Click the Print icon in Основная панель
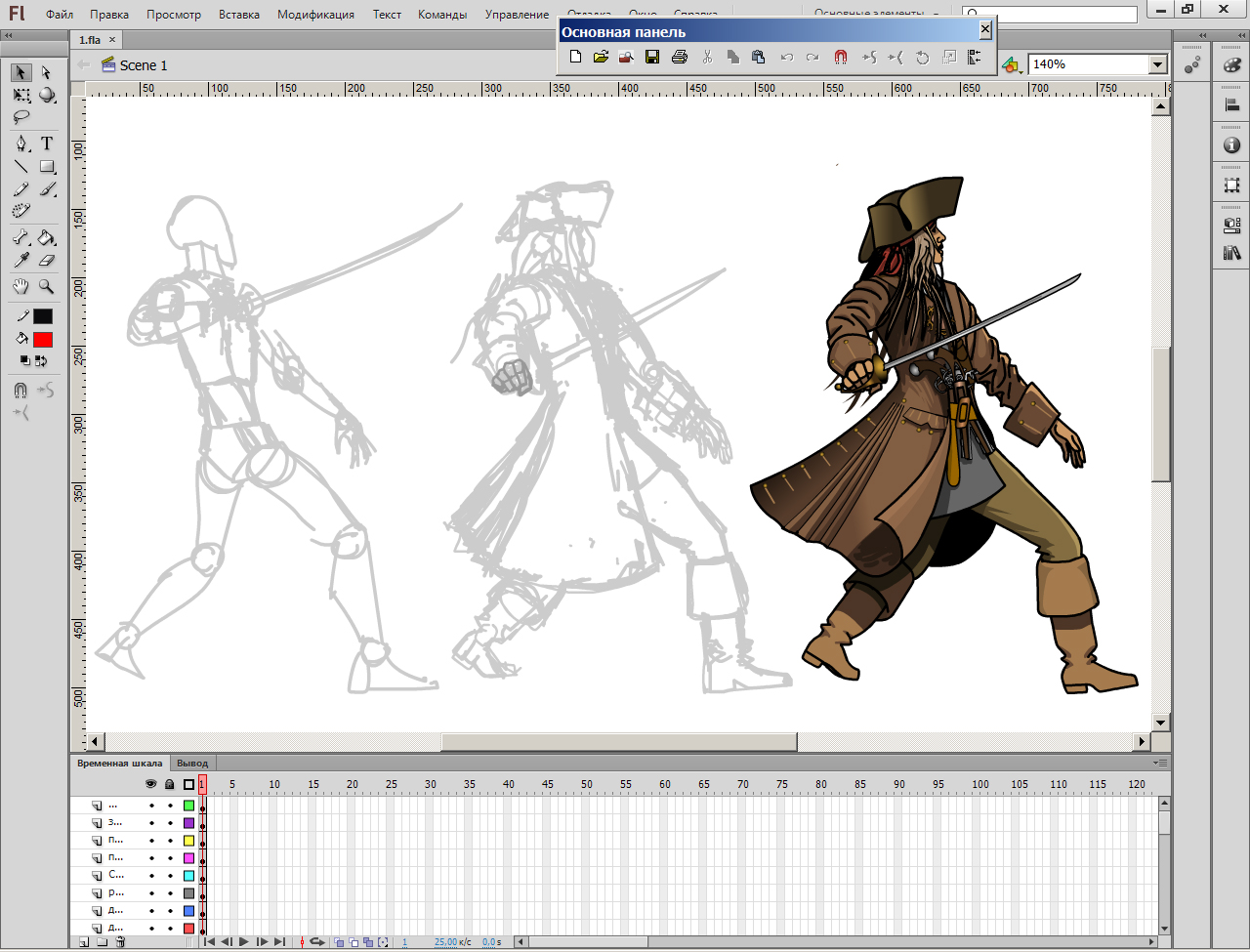 pos(680,58)
